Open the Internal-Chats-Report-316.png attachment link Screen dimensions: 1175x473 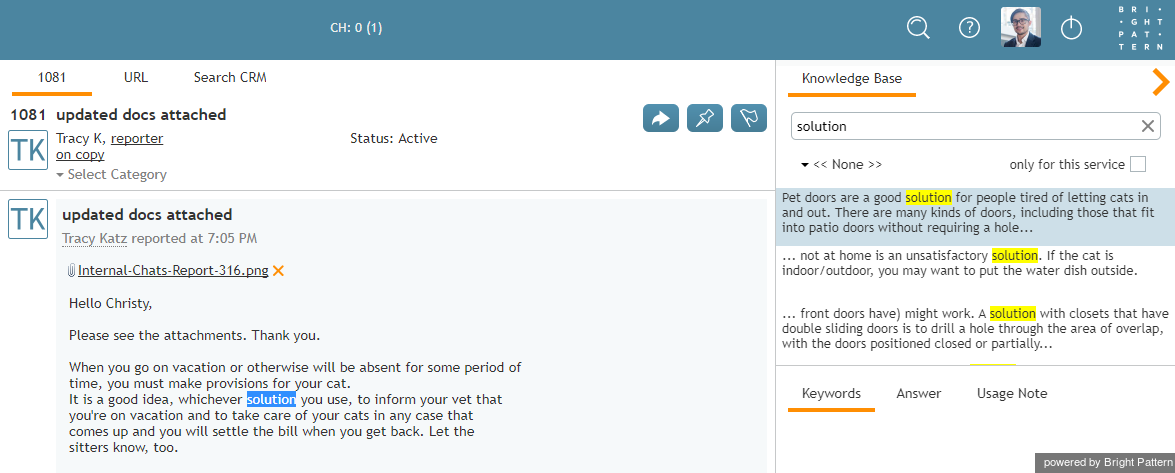click(x=173, y=271)
